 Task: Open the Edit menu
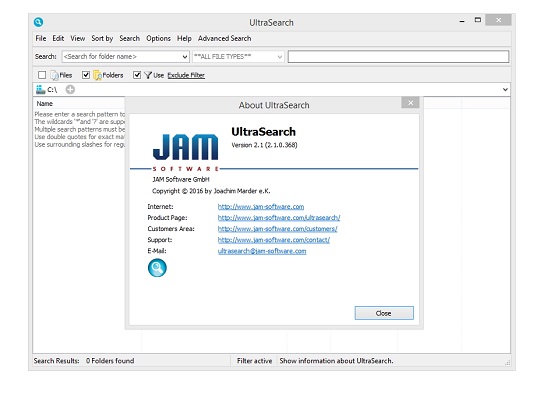(58, 38)
